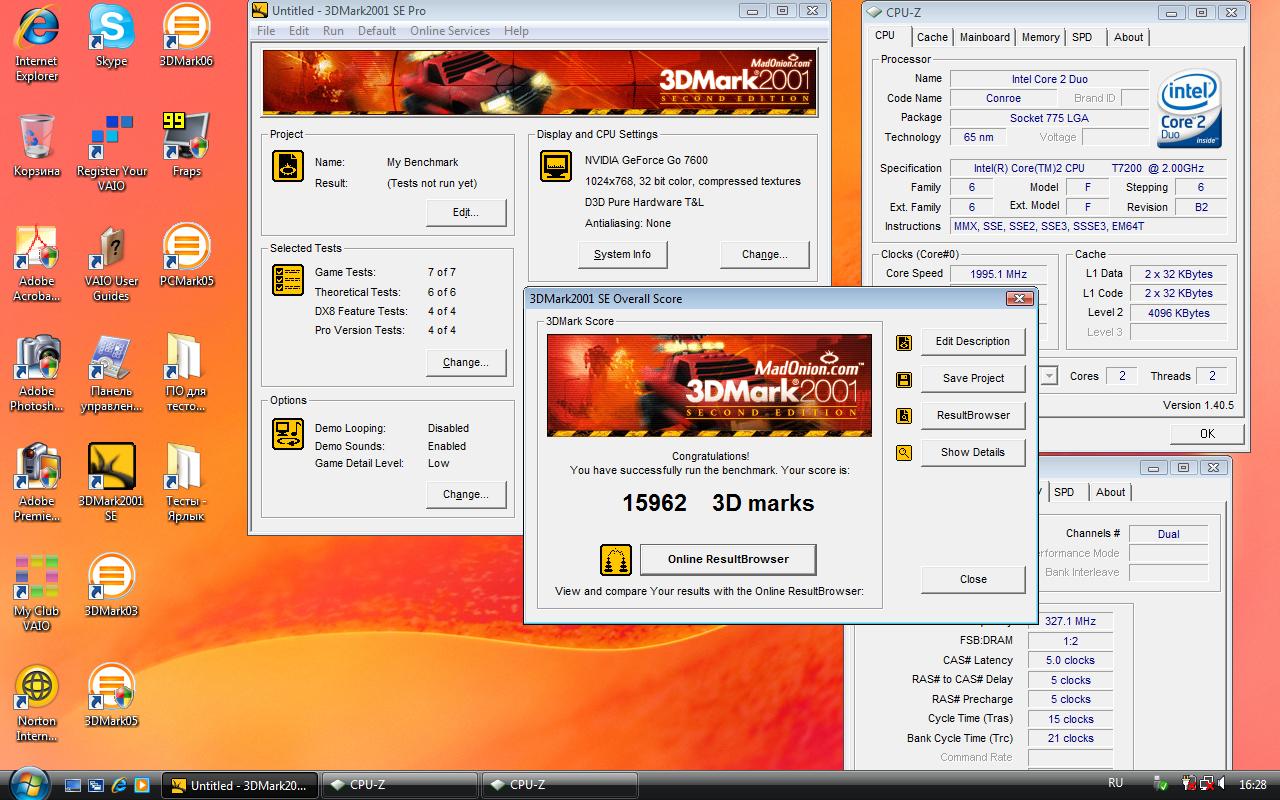Click the Core Speed value 1995.1 MHz
This screenshot has width=1280, height=800.
click(x=998, y=274)
